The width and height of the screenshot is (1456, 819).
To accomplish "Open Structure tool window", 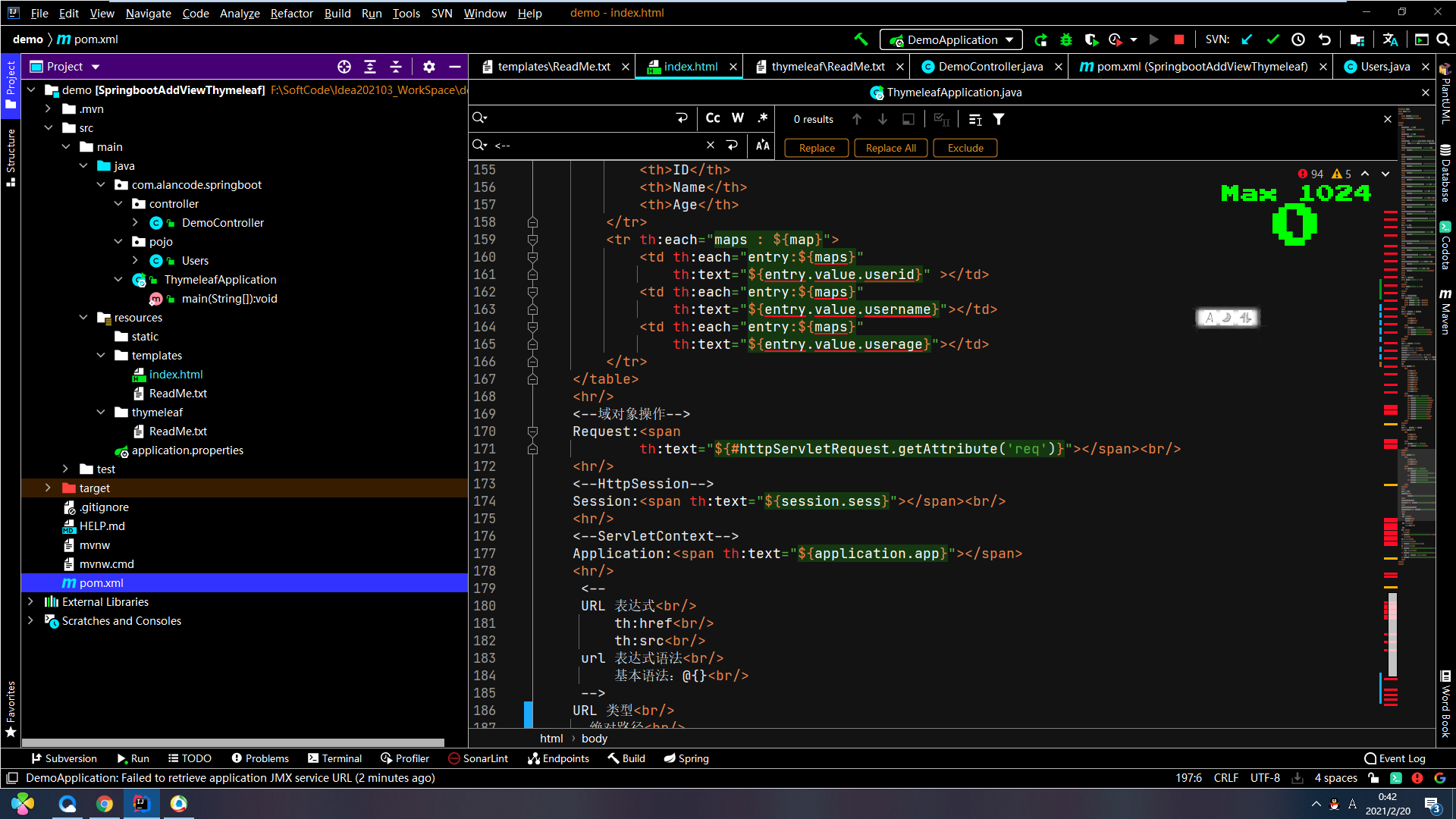I will pos(11,157).
